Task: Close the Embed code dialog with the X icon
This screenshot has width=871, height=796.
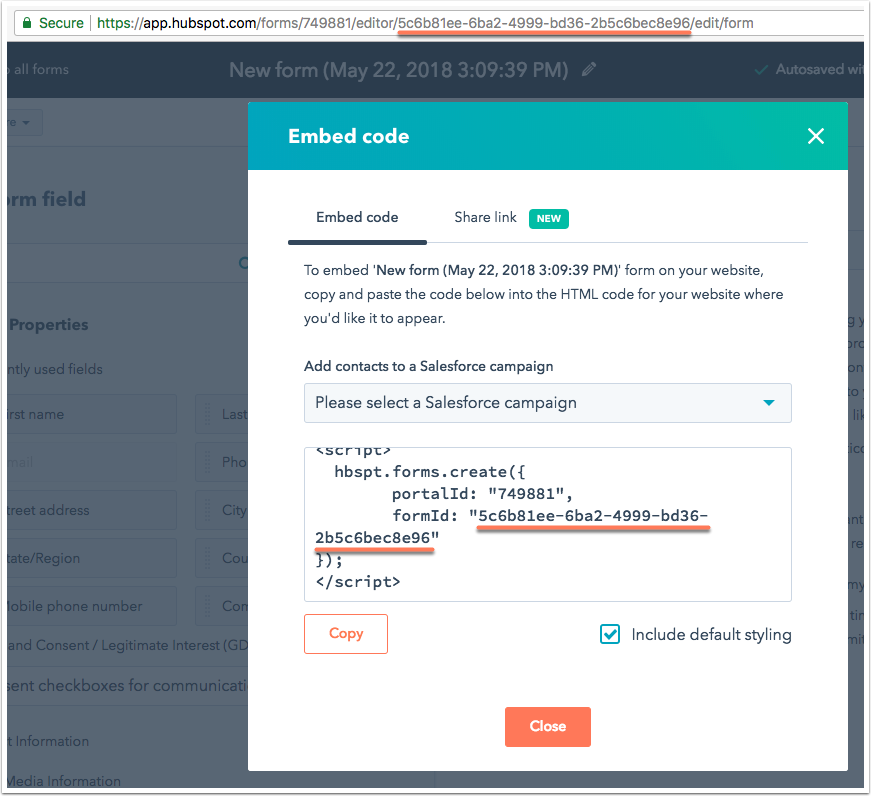Action: [x=815, y=136]
